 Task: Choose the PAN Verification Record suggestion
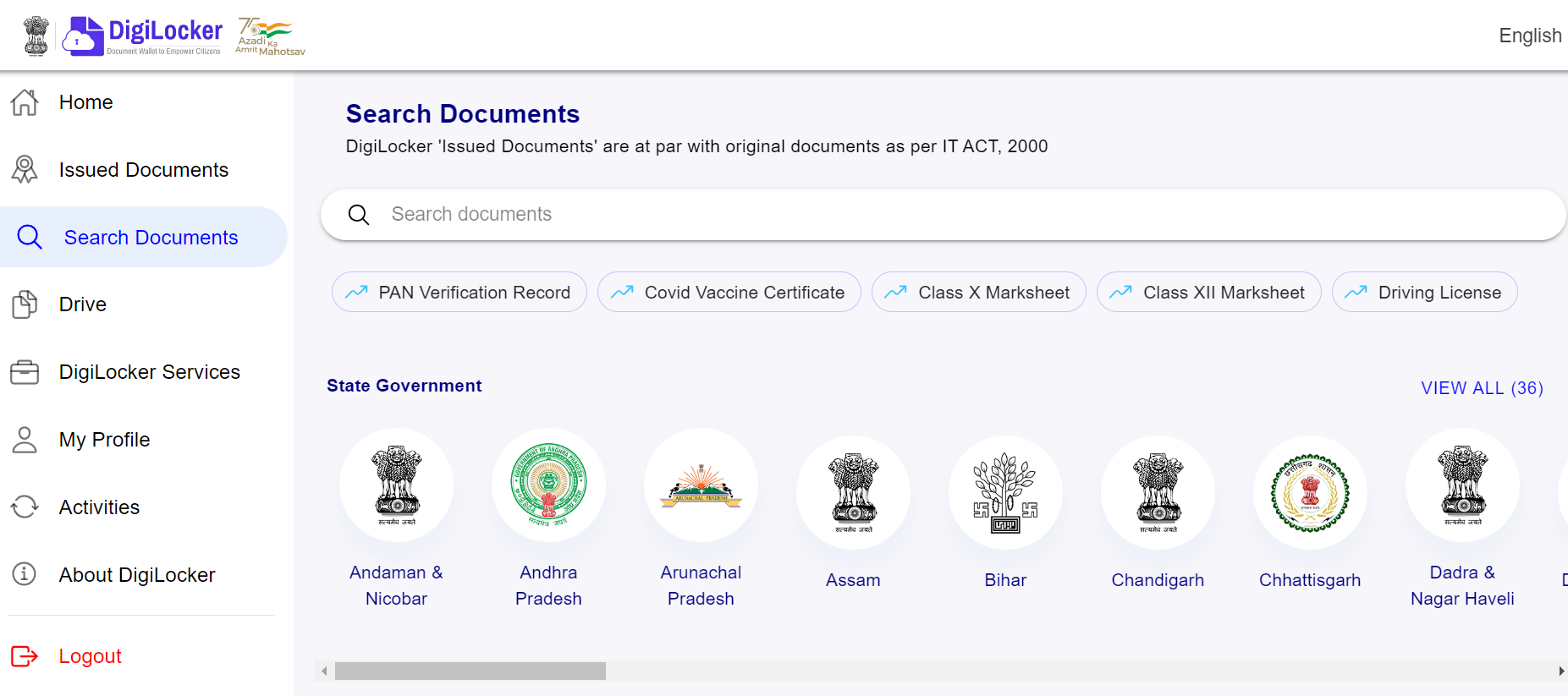click(x=459, y=292)
